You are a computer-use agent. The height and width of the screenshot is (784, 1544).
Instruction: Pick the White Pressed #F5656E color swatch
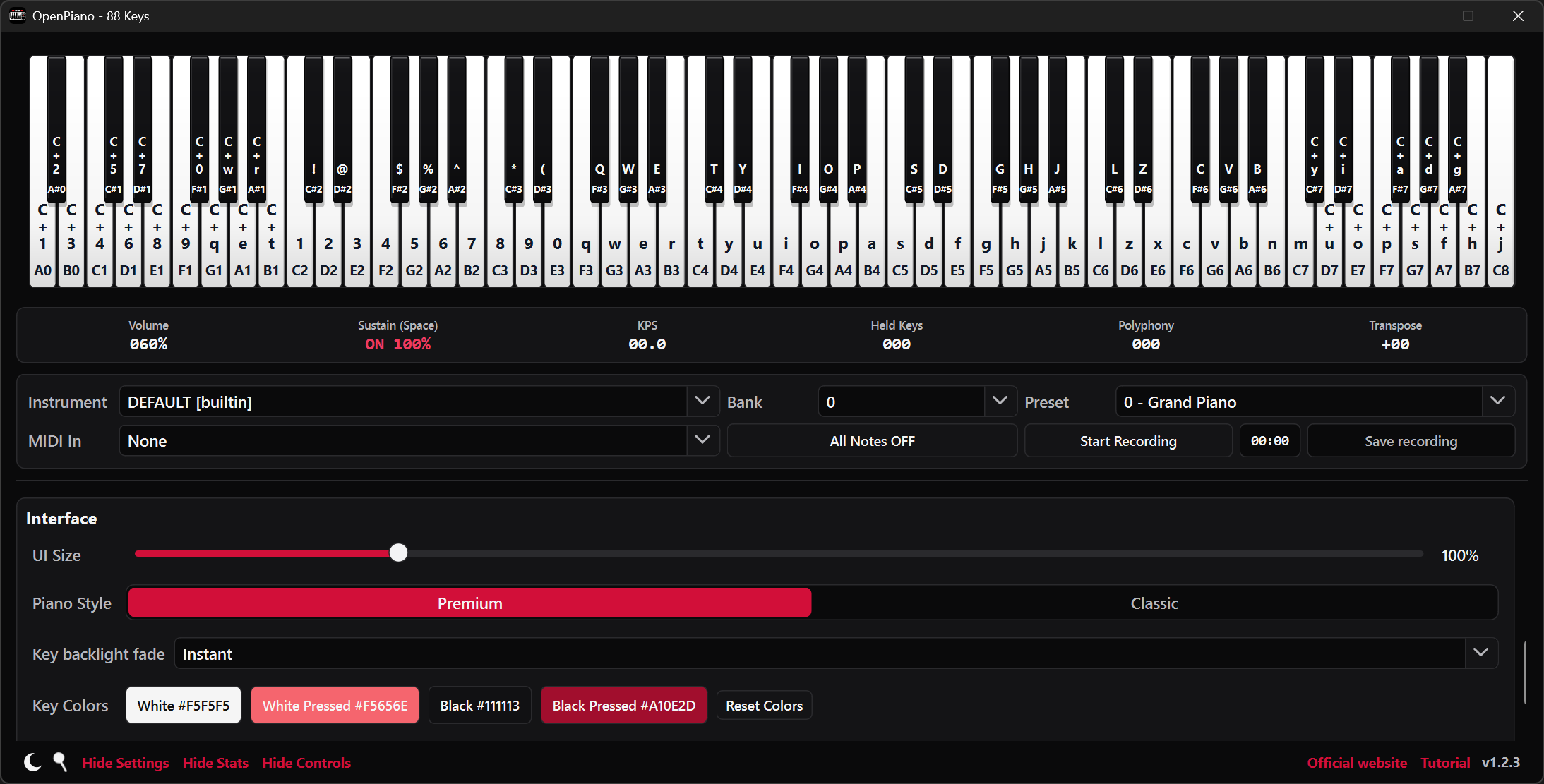[335, 706]
